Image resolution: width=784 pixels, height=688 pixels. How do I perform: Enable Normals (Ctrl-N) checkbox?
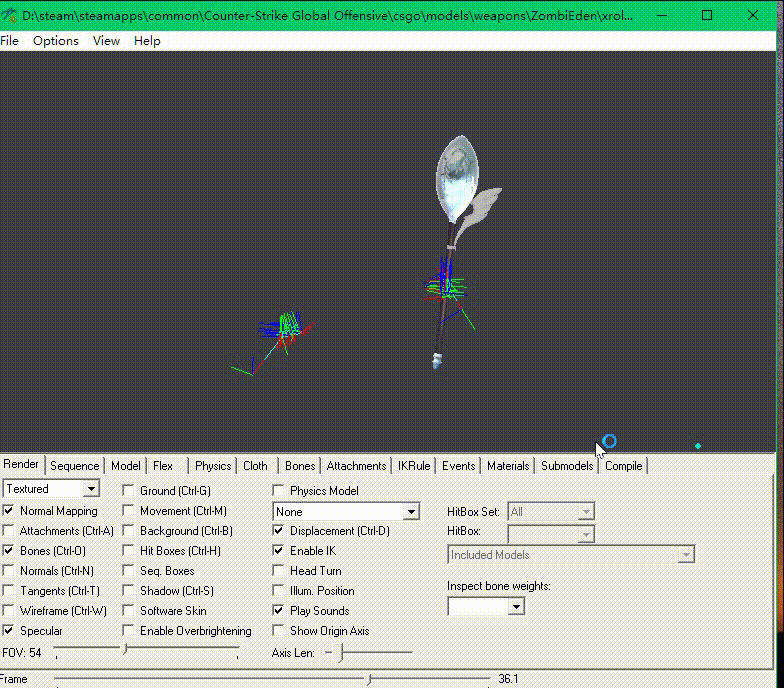[8, 570]
